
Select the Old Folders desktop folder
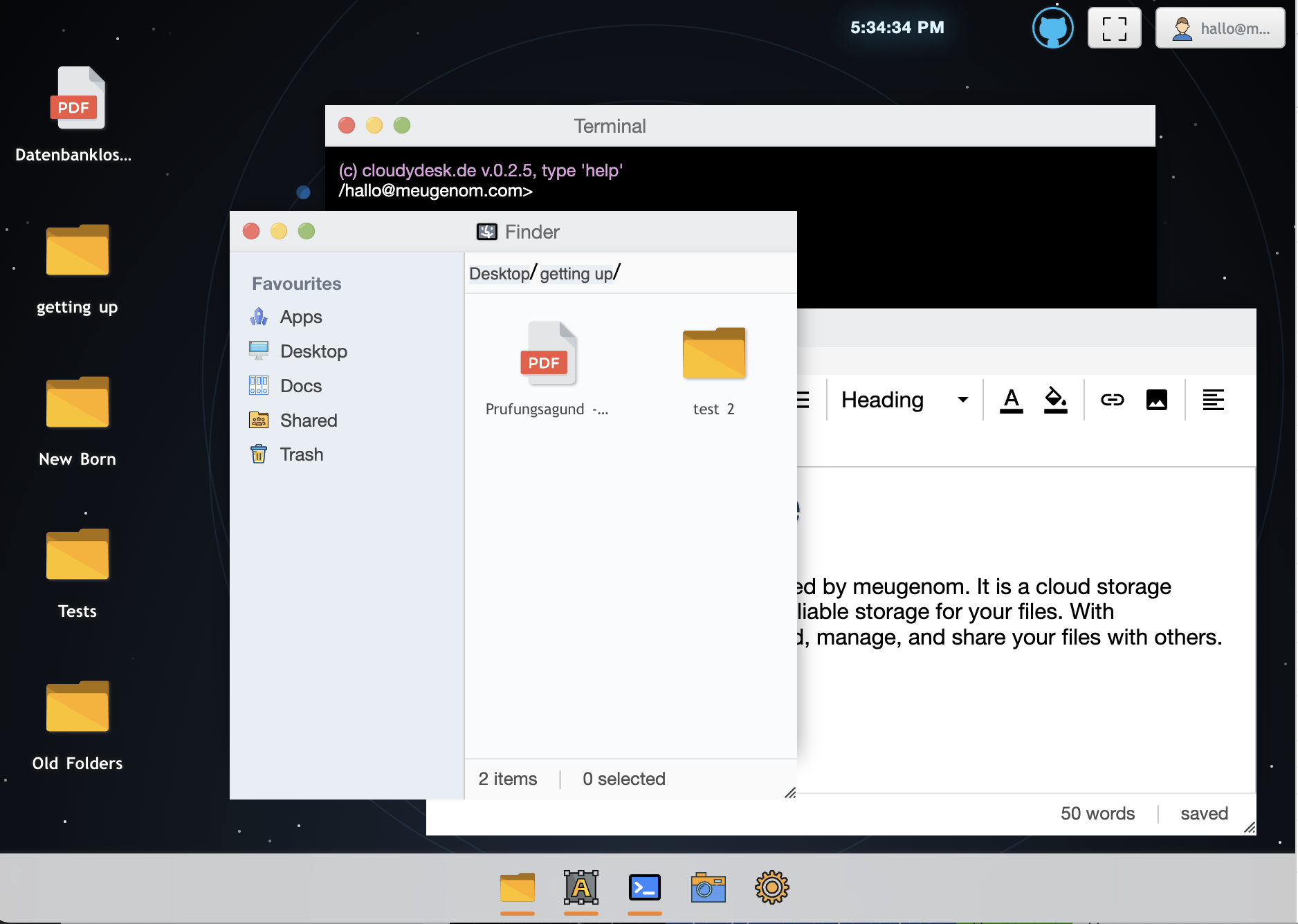(x=77, y=707)
